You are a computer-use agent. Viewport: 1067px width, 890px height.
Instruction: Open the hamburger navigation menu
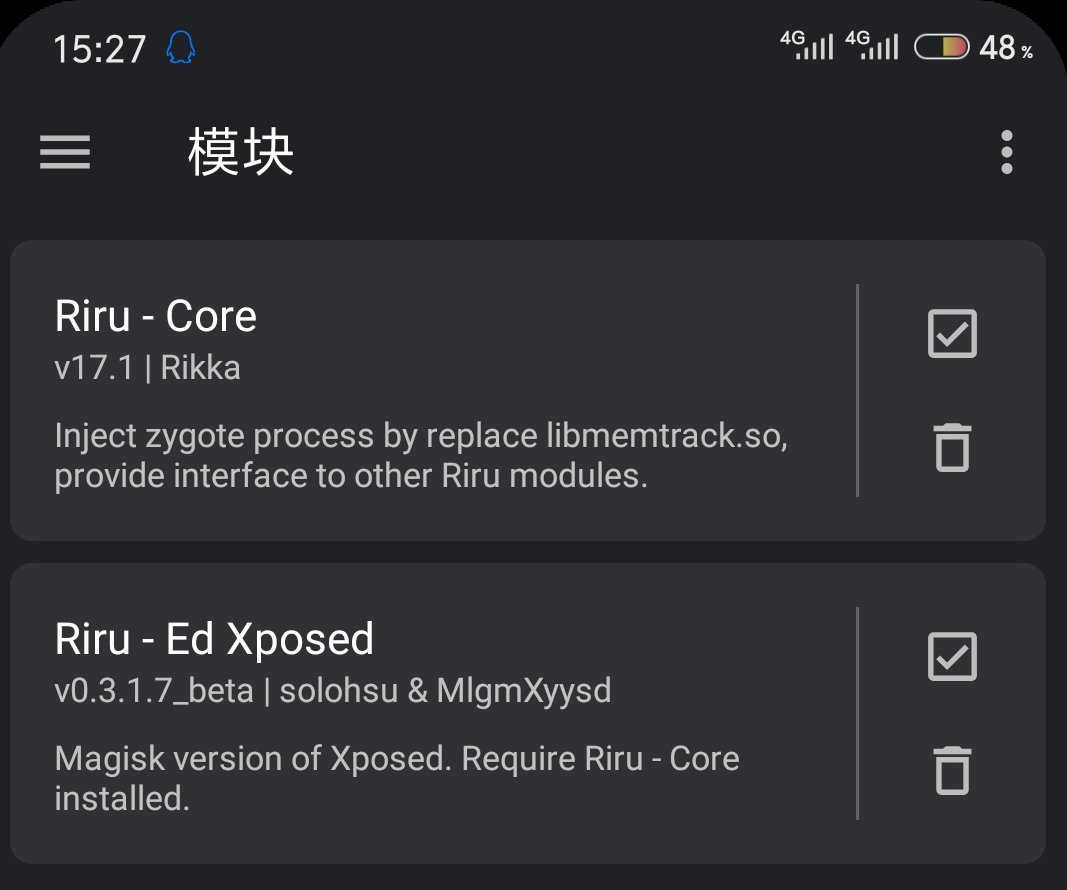(x=65, y=152)
